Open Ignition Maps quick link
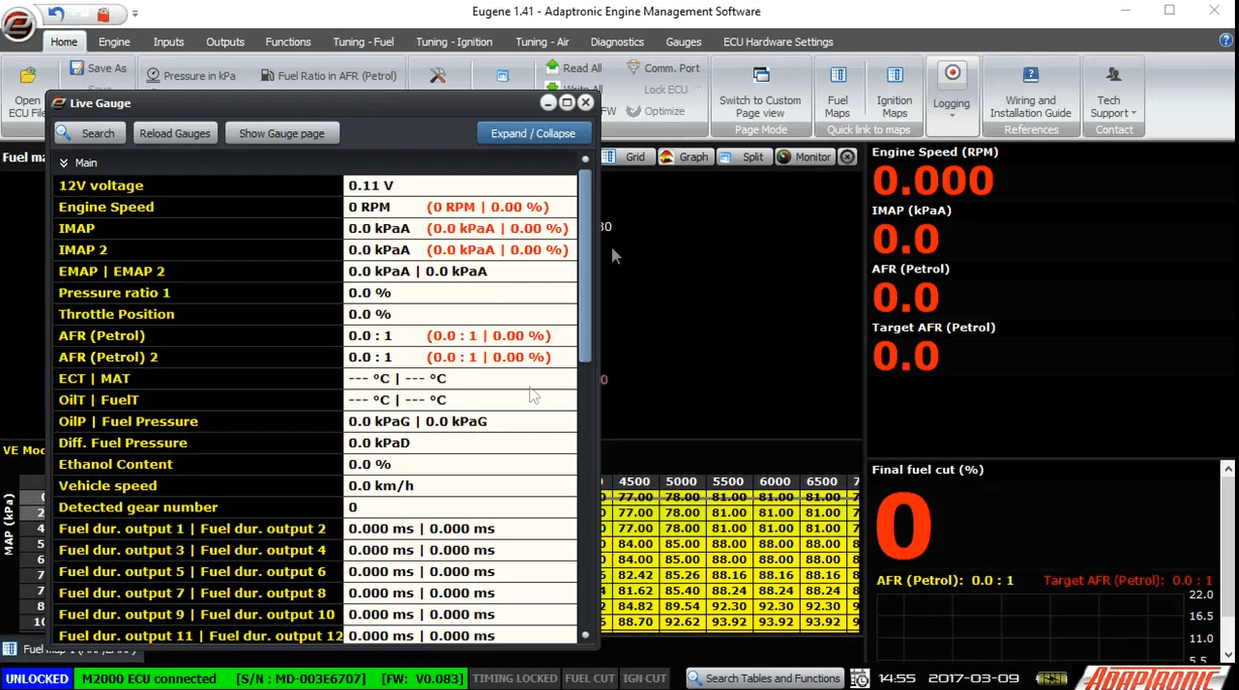The image size is (1239, 690). 894,92
